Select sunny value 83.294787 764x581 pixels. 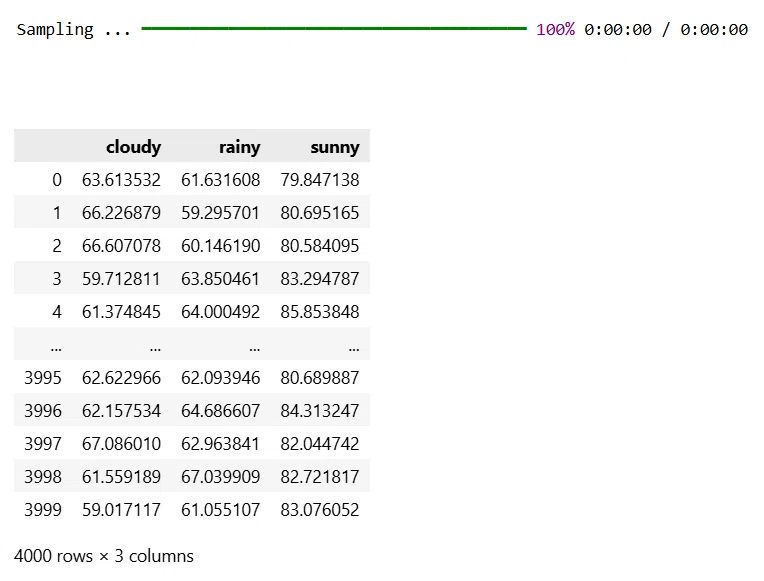320,279
